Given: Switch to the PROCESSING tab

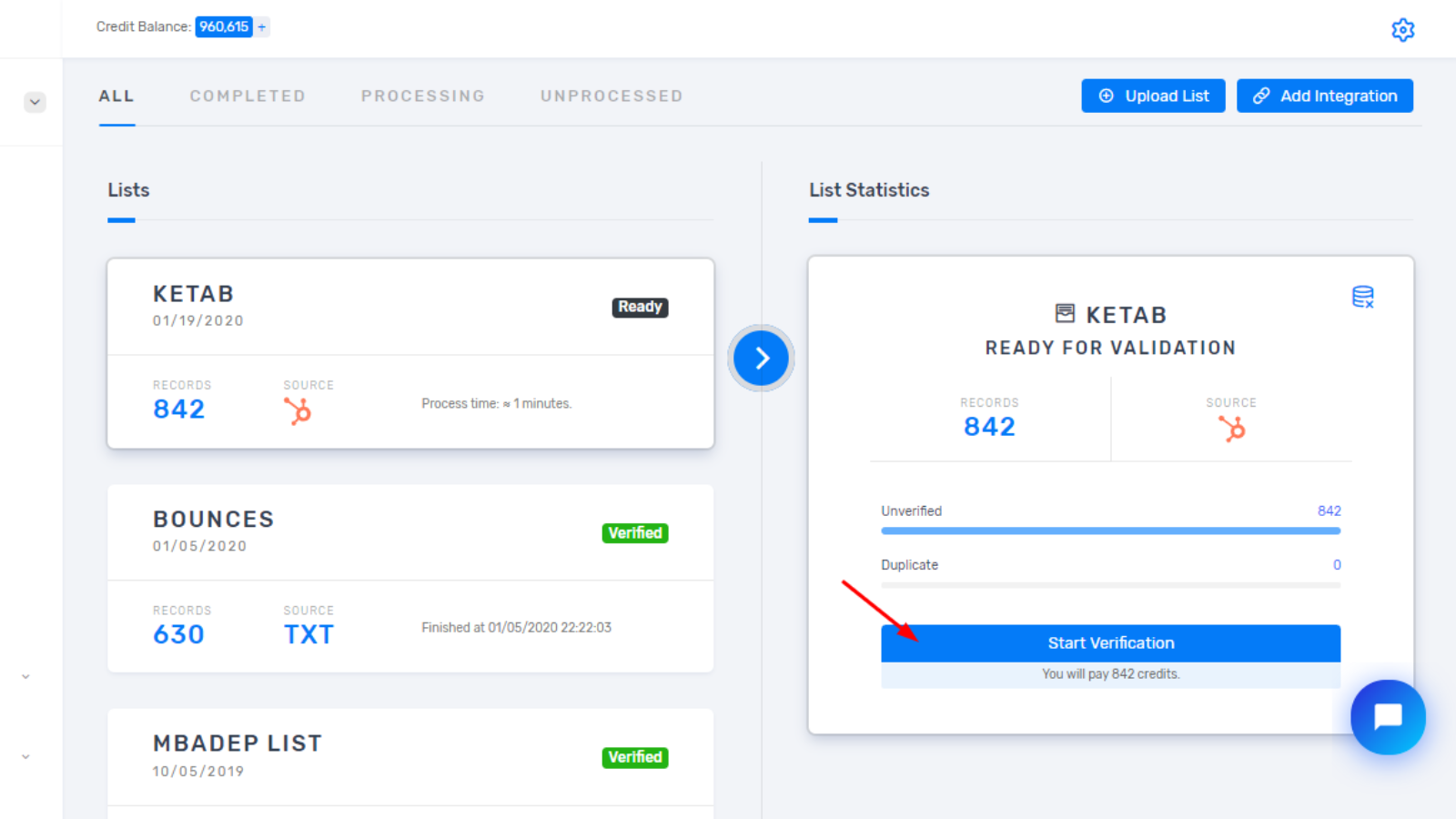Looking at the screenshot, I should pos(422,96).
